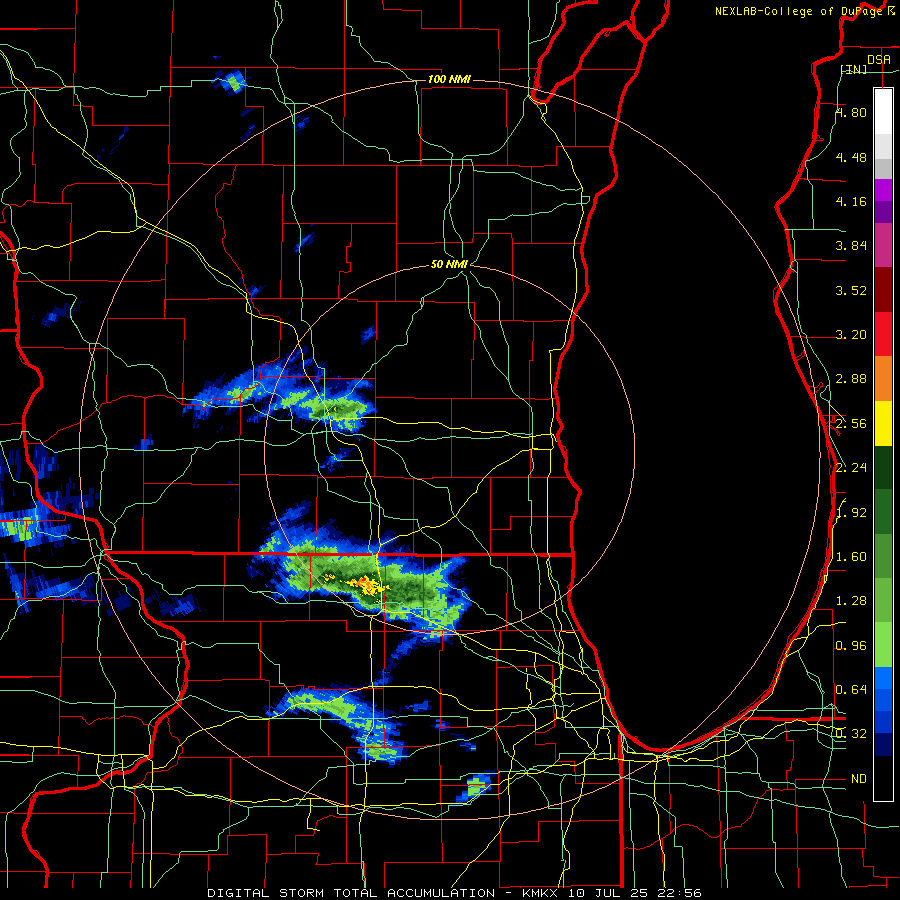Click the DSA product label

(879, 60)
